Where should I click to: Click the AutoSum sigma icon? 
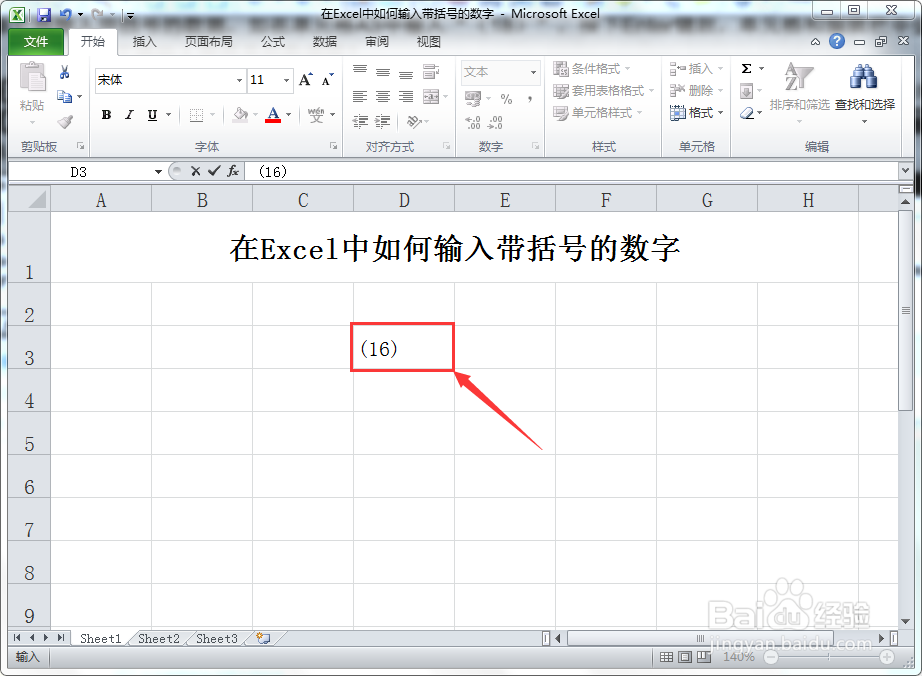(x=746, y=69)
